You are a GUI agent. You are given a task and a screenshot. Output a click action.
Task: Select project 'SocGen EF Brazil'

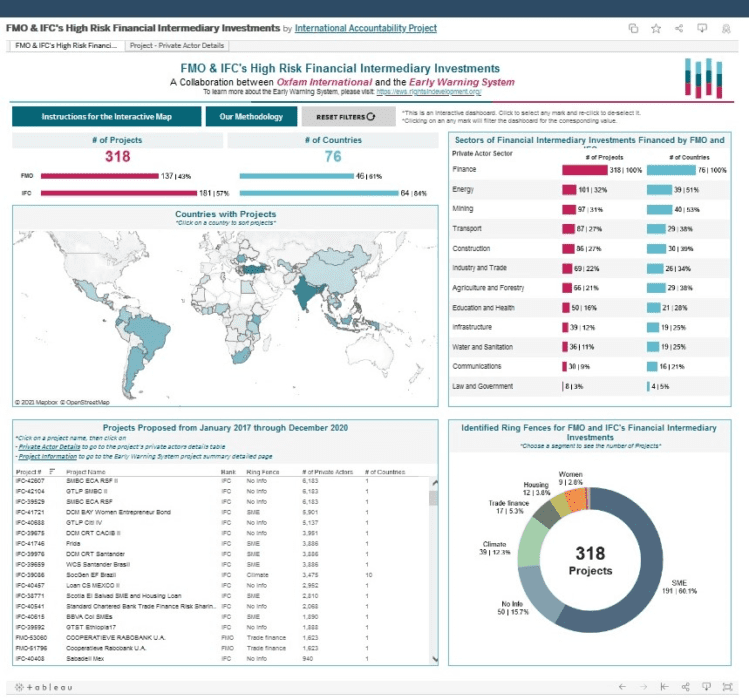pyautogui.click(x=91, y=575)
